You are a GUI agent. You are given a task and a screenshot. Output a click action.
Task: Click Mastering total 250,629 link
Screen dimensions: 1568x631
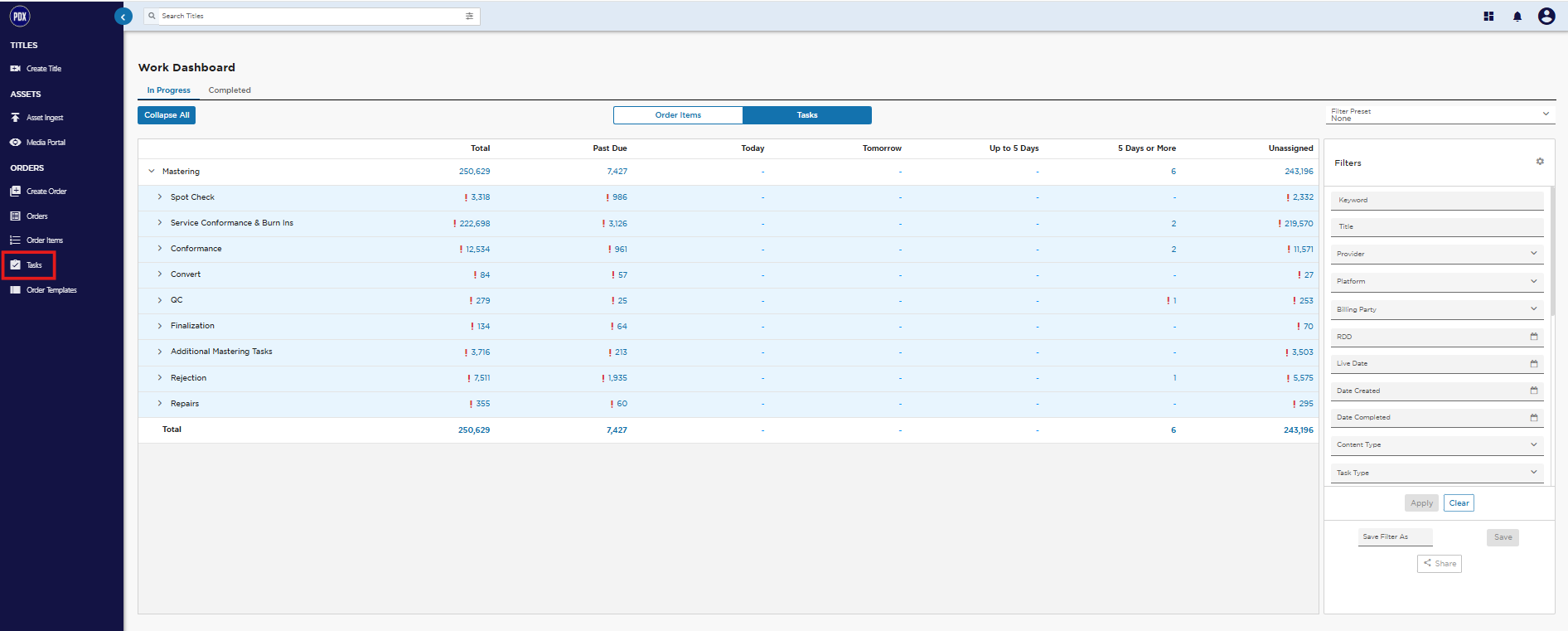(475, 172)
